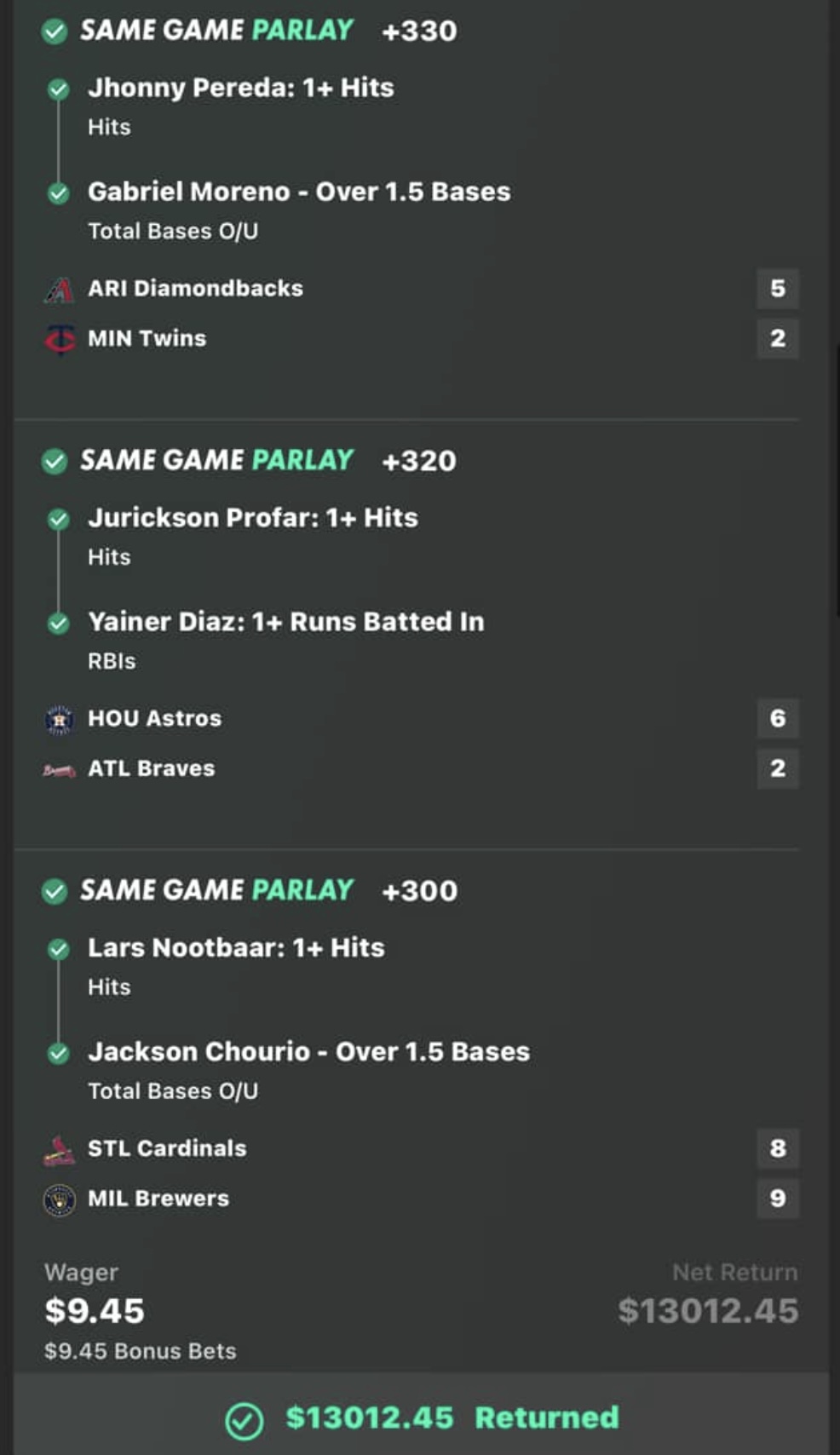
Task: Click the checkmark icon beside $13012.45 Returned
Action: [244, 1420]
